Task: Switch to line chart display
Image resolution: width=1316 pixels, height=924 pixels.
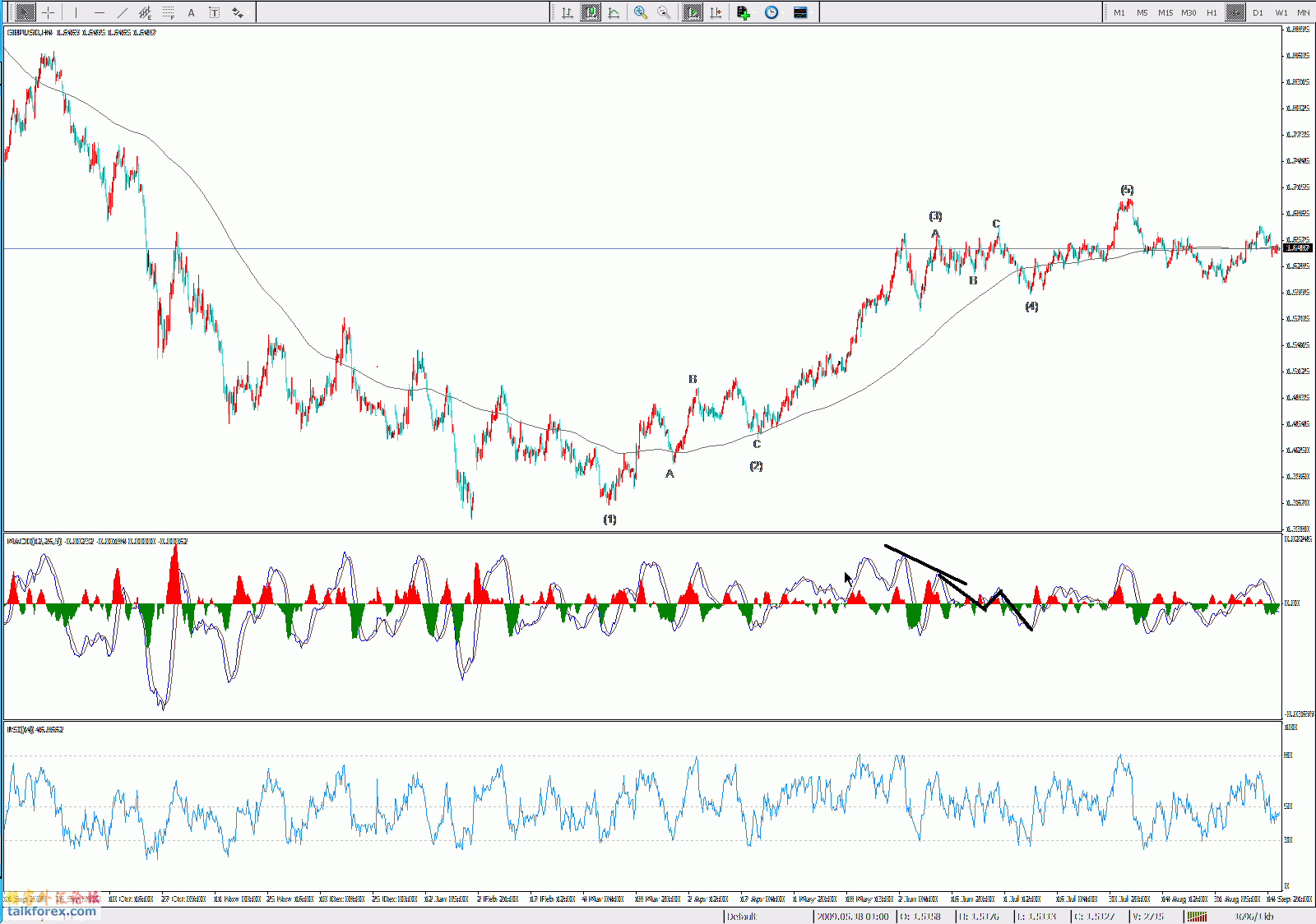Action: point(614,12)
